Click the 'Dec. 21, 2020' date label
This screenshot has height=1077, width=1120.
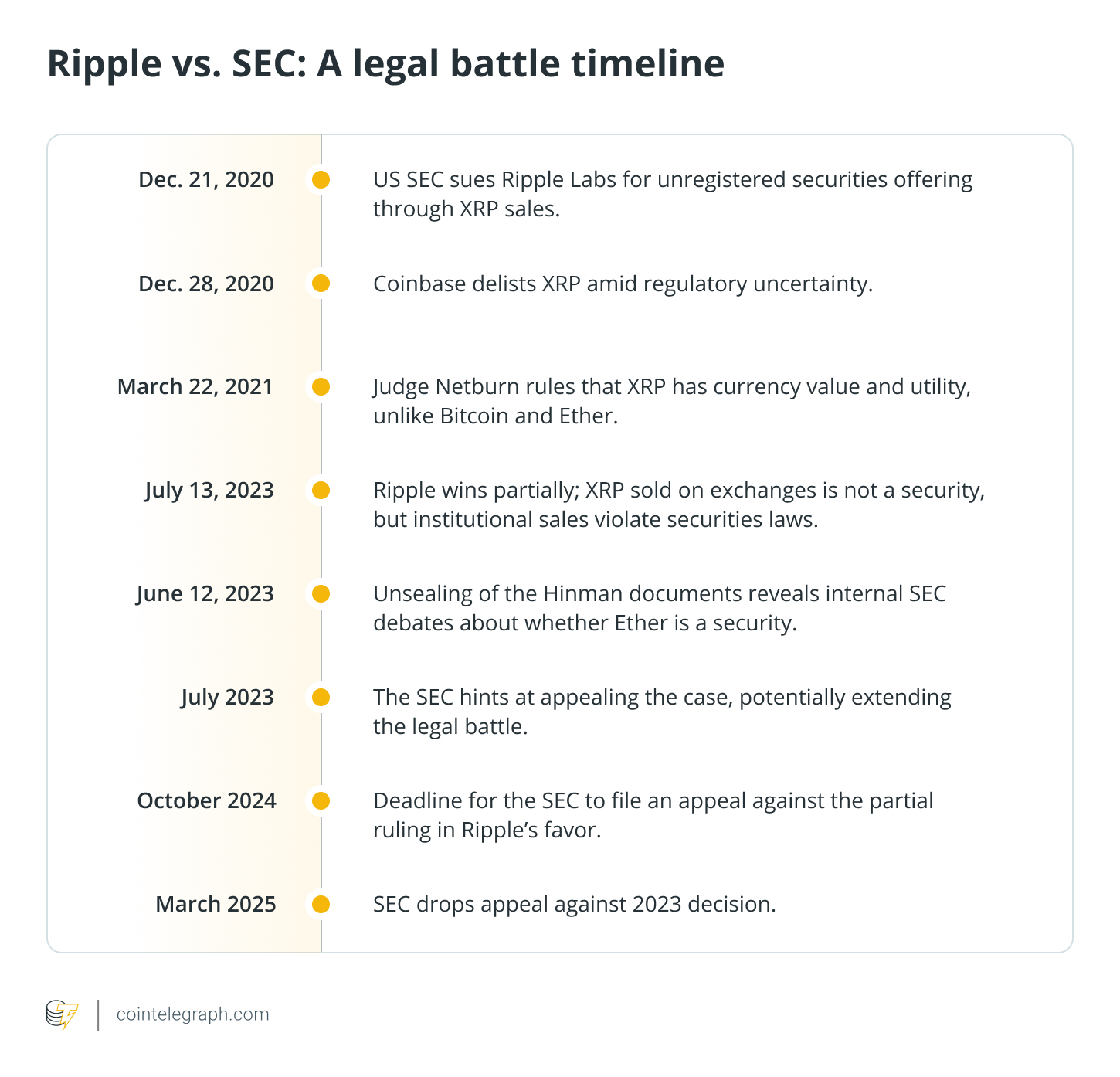point(206,180)
